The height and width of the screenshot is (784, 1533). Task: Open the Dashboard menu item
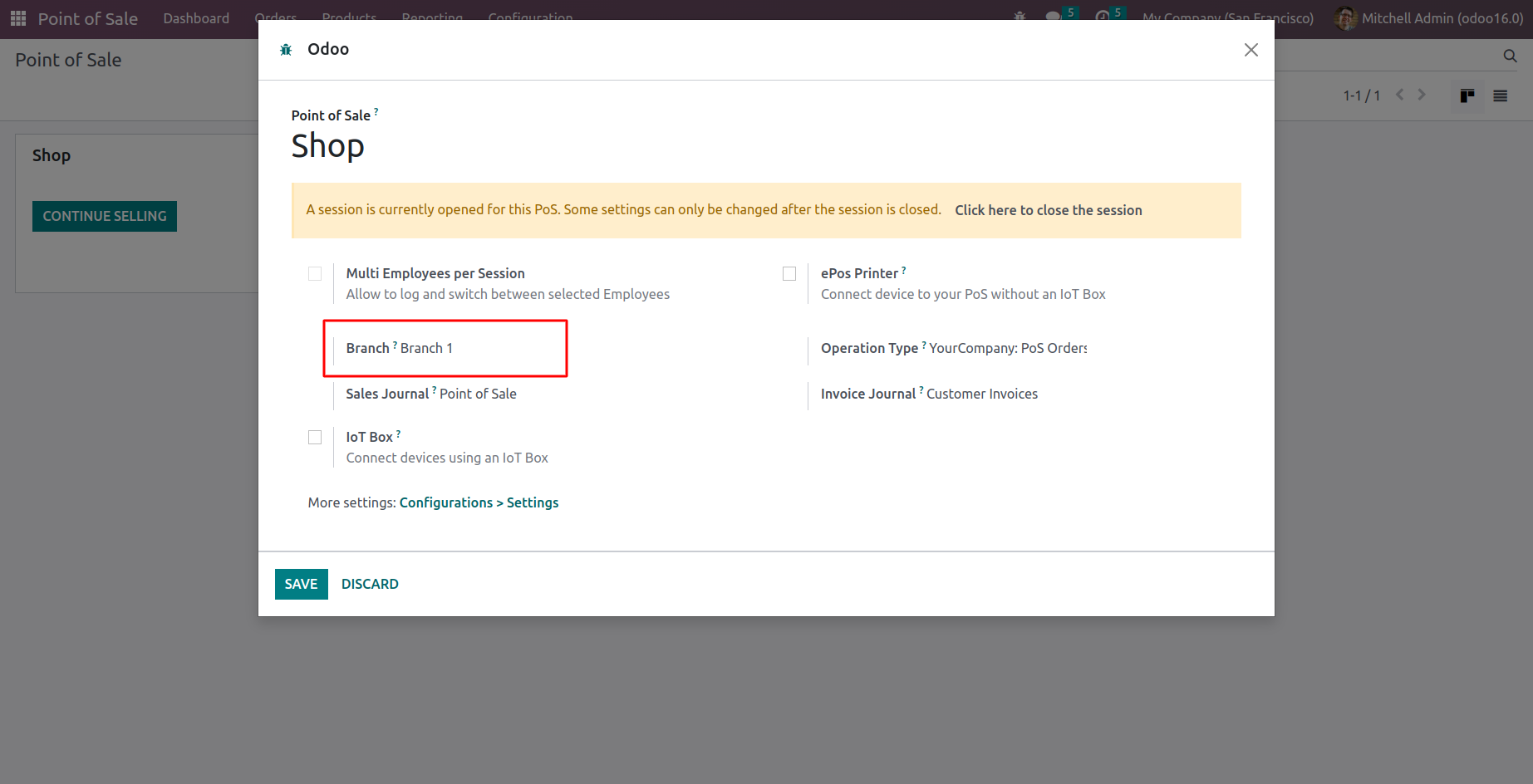pyautogui.click(x=196, y=18)
